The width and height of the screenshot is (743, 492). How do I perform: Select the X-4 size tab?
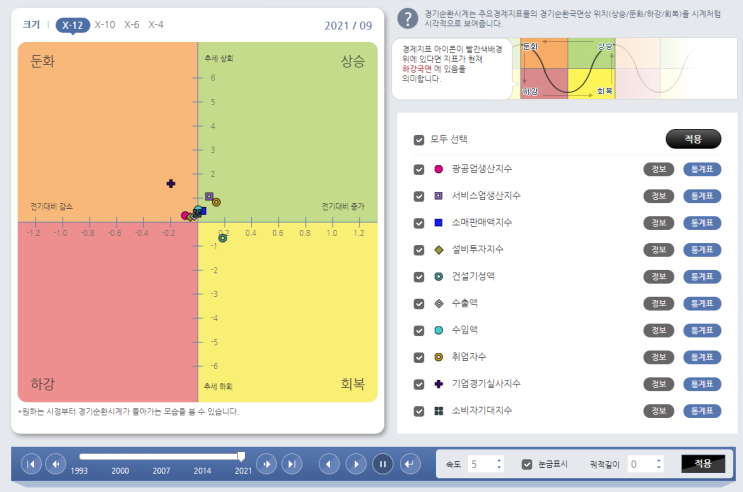(x=156, y=25)
